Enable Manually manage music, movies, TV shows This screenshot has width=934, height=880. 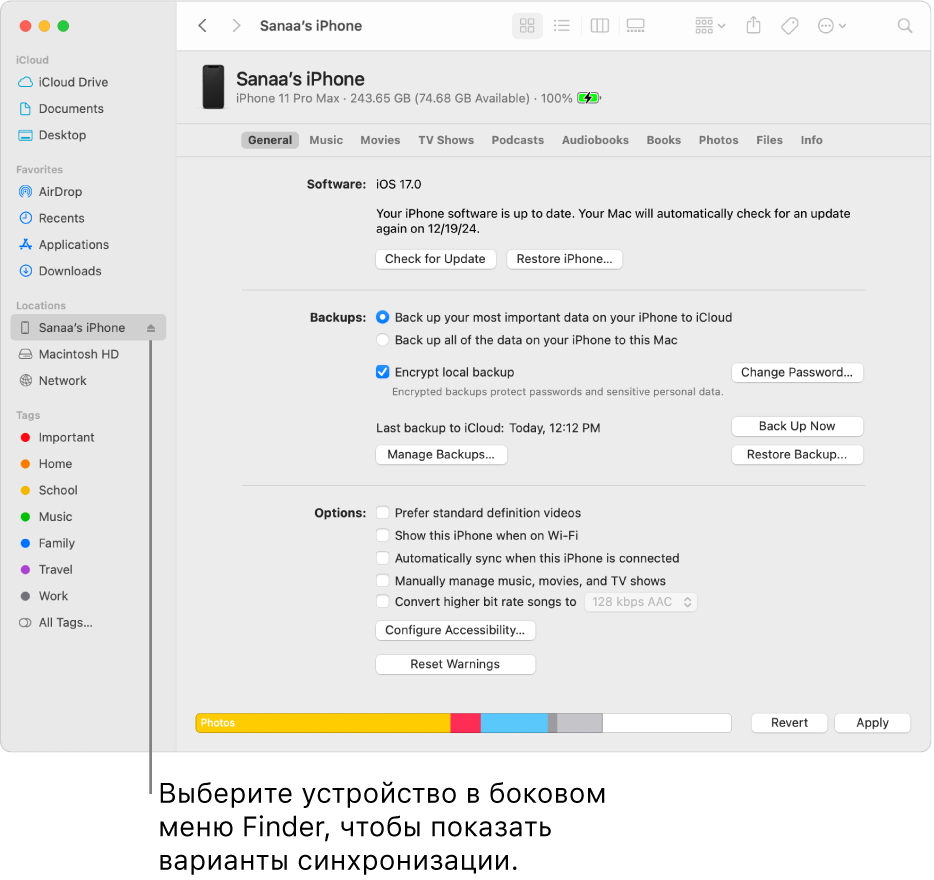[382, 581]
